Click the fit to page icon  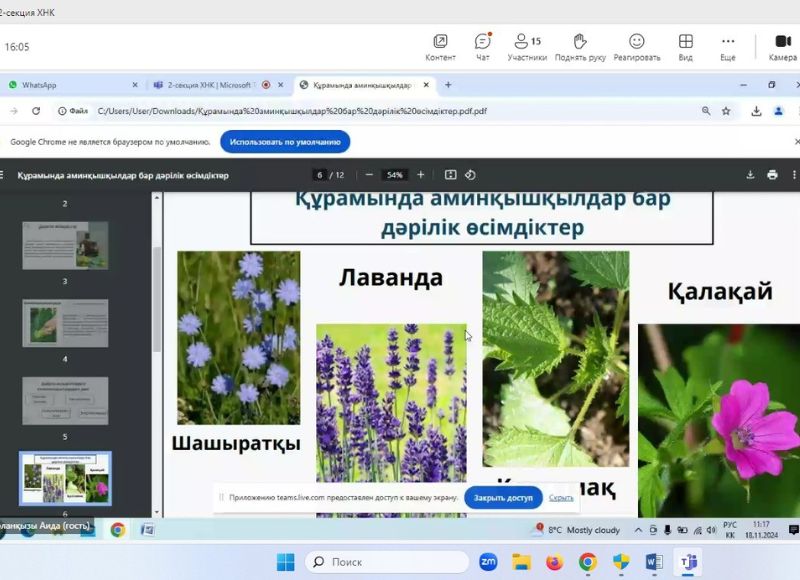[450, 175]
